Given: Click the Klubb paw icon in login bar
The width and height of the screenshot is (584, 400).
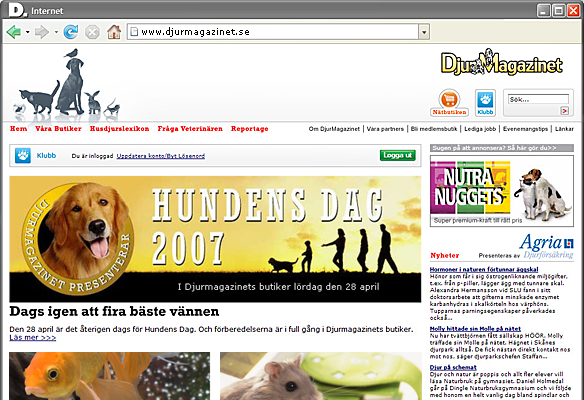Looking at the screenshot, I should pyautogui.click(x=23, y=155).
